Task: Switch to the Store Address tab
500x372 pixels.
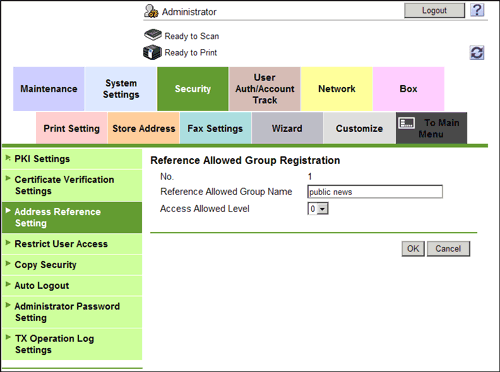Action: tap(144, 128)
